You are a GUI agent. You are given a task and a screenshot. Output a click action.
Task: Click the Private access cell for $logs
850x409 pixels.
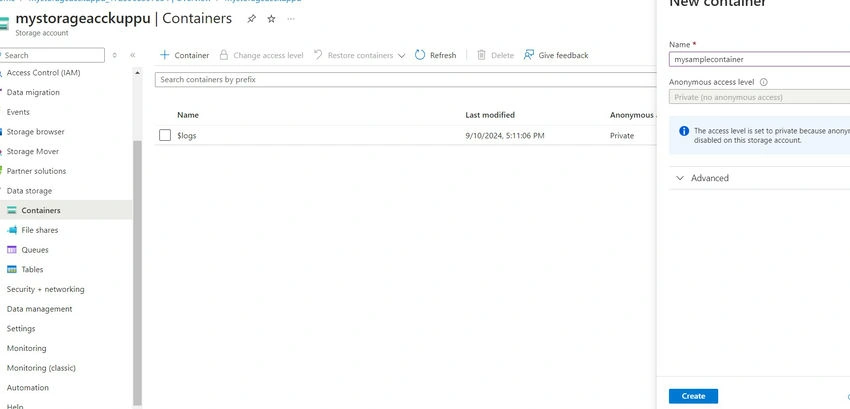(622, 136)
